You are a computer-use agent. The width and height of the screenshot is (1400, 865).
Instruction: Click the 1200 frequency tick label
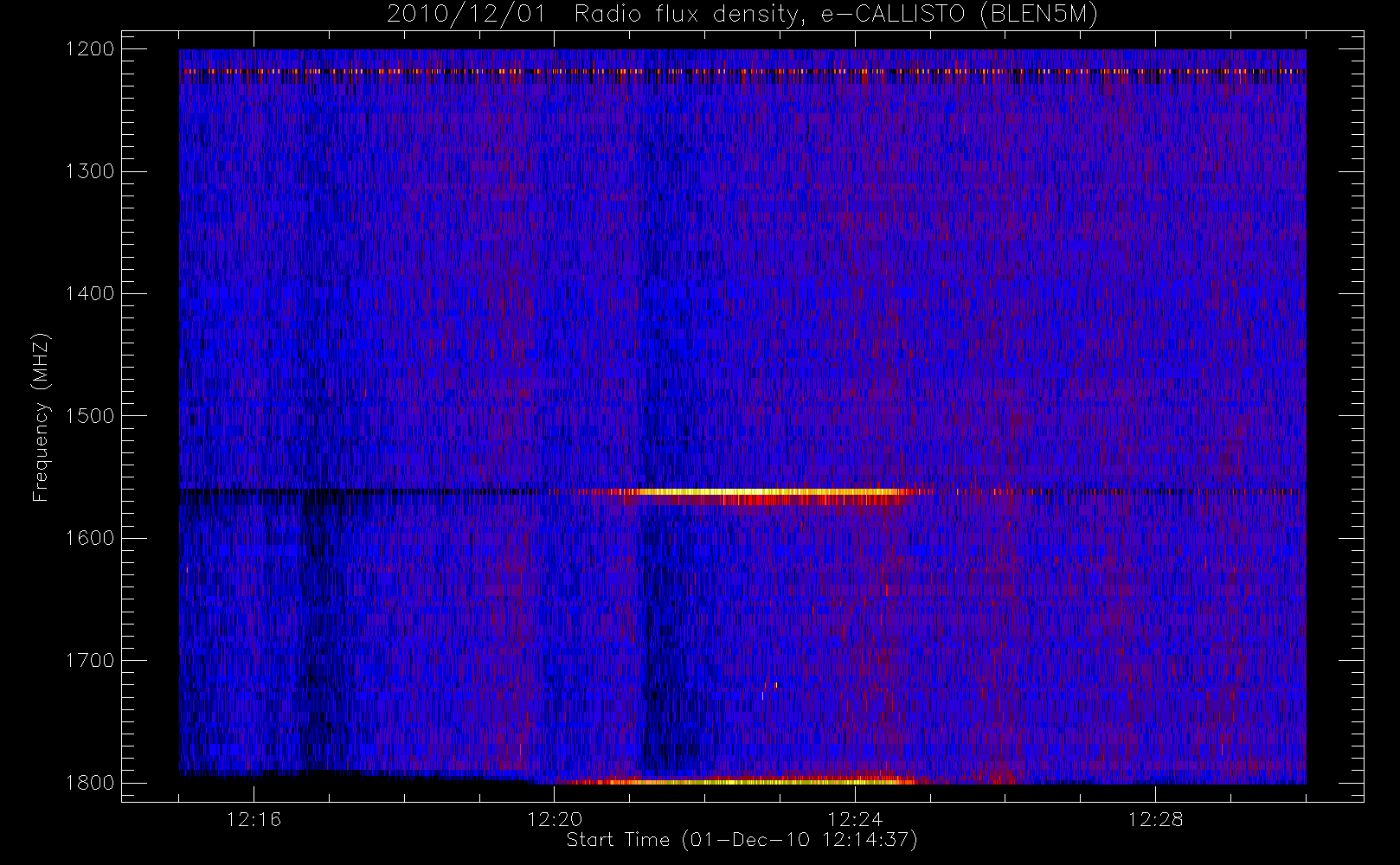(90, 49)
